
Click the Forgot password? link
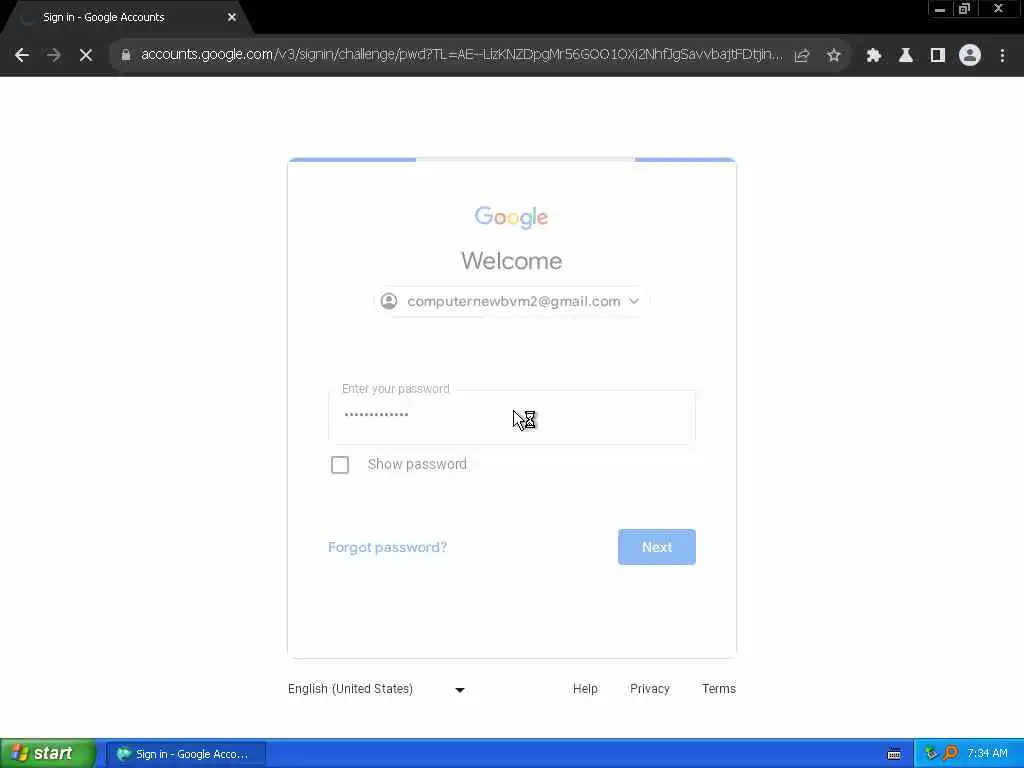point(387,547)
